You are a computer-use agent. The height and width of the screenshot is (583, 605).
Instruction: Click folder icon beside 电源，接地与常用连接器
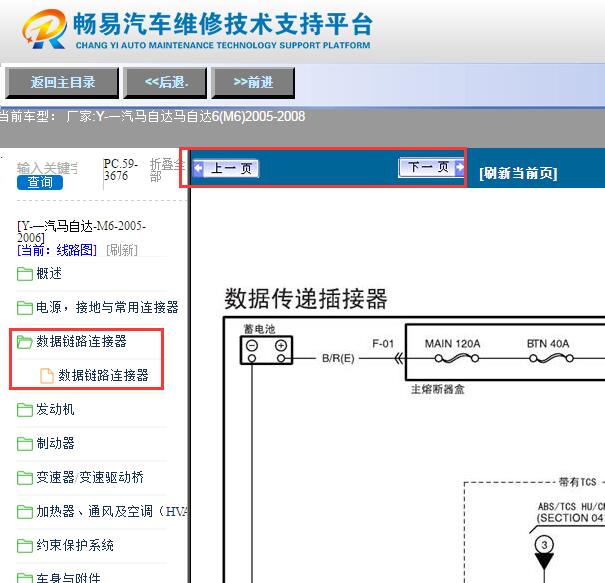(25, 308)
